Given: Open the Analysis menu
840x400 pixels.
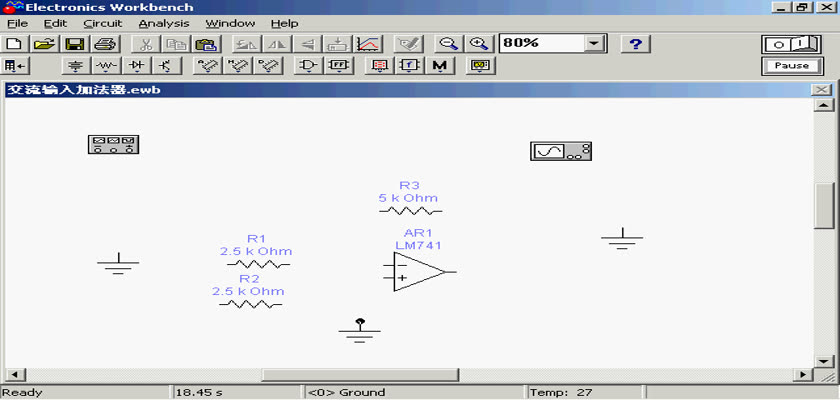Looking at the screenshot, I should 164,24.
